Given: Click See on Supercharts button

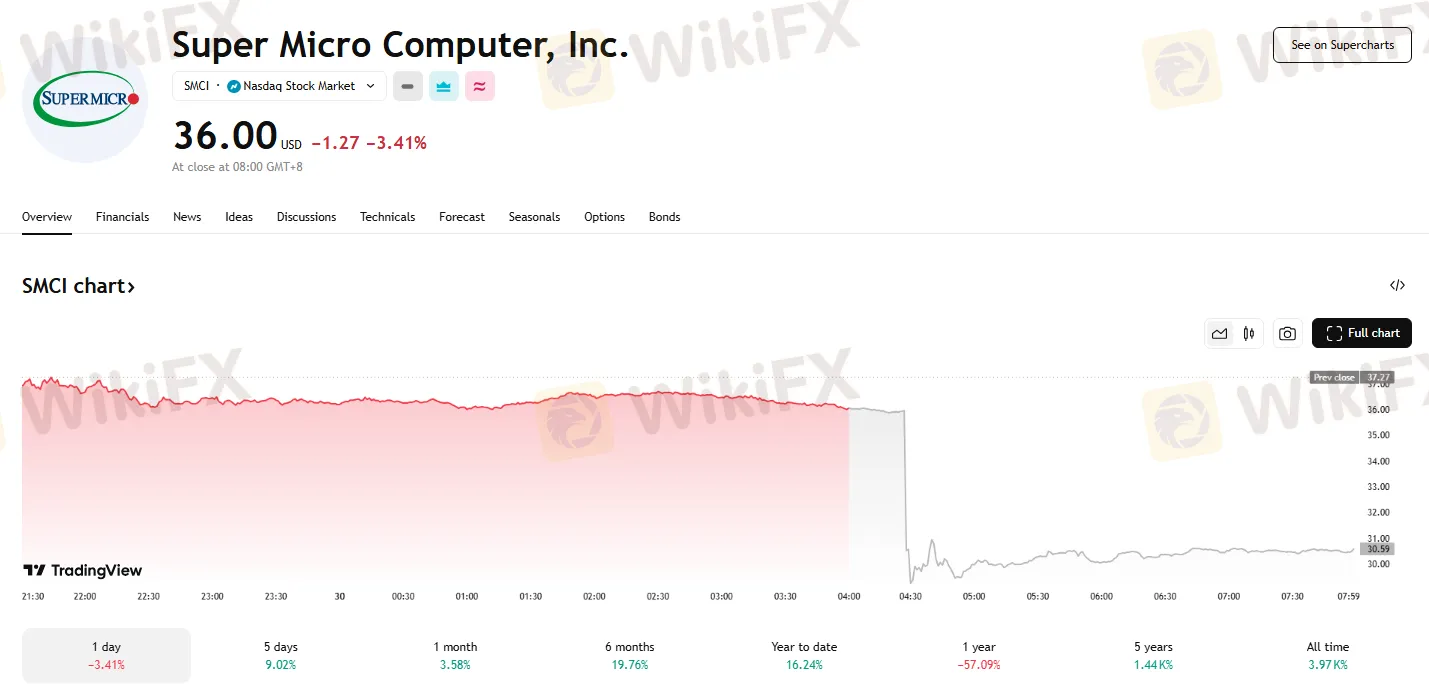Looking at the screenshot, I should click(1341, 45).
